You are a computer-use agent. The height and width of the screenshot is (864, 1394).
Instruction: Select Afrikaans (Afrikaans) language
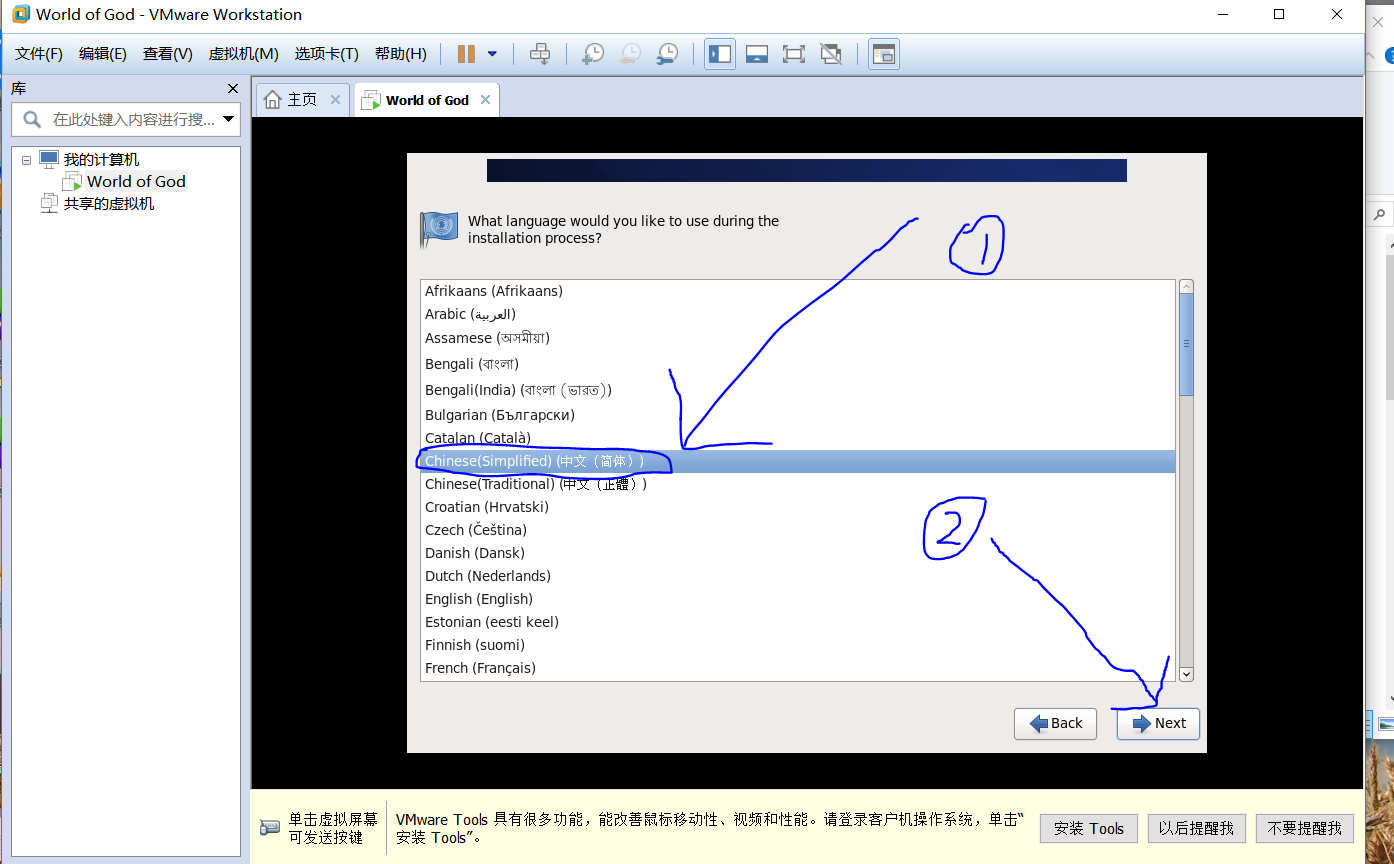(797, 291)
